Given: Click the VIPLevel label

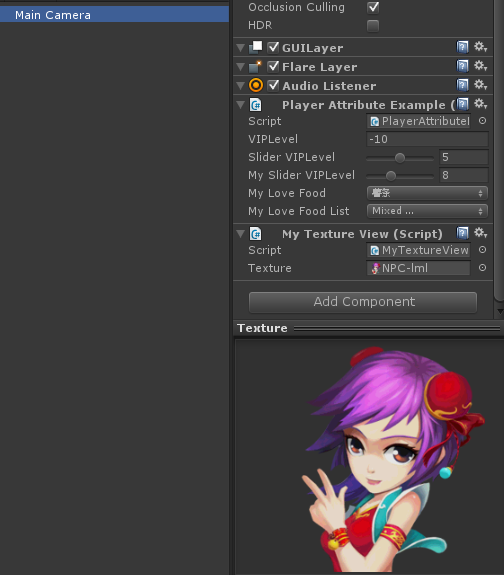Looking at the screenshot, I should pos(273,139).
